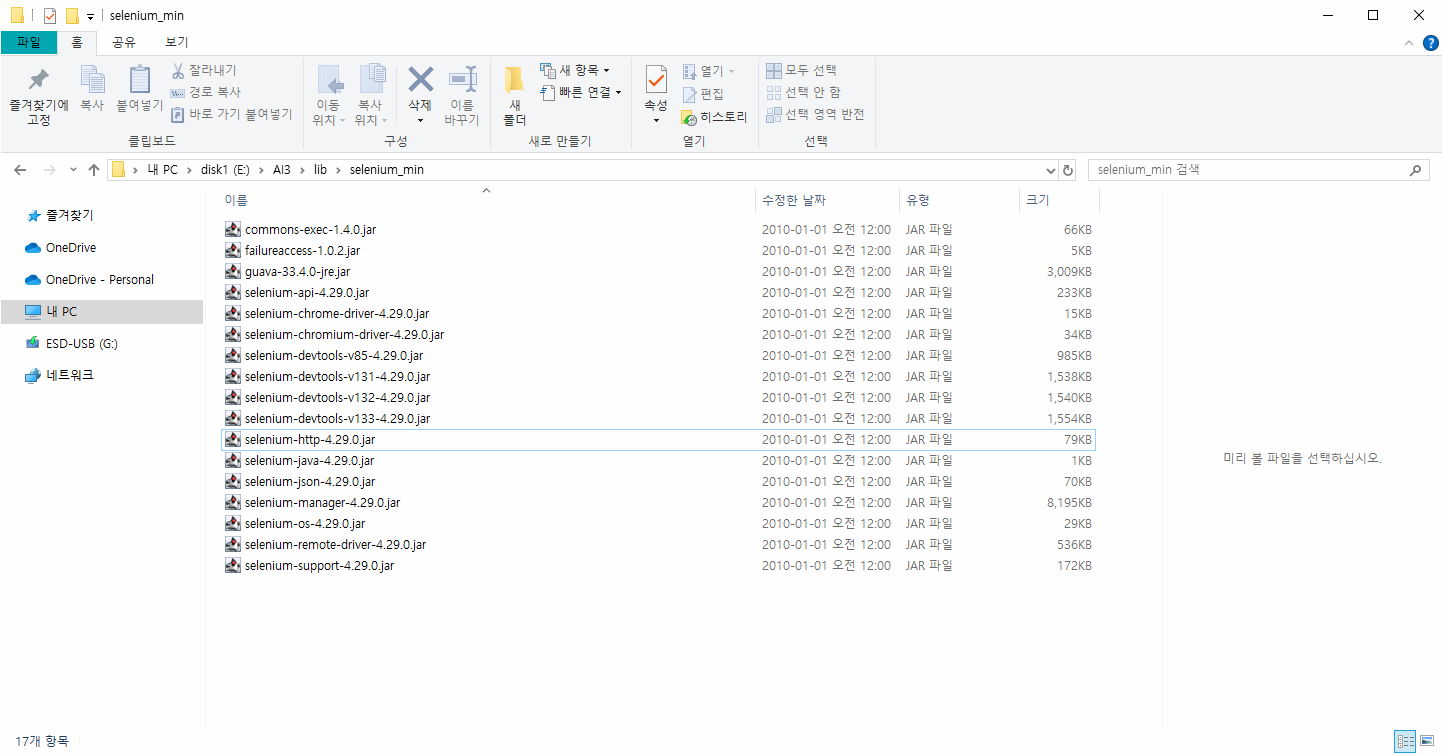
Task: Switch to large icons view in status bar
Action: click(1425, 741)
